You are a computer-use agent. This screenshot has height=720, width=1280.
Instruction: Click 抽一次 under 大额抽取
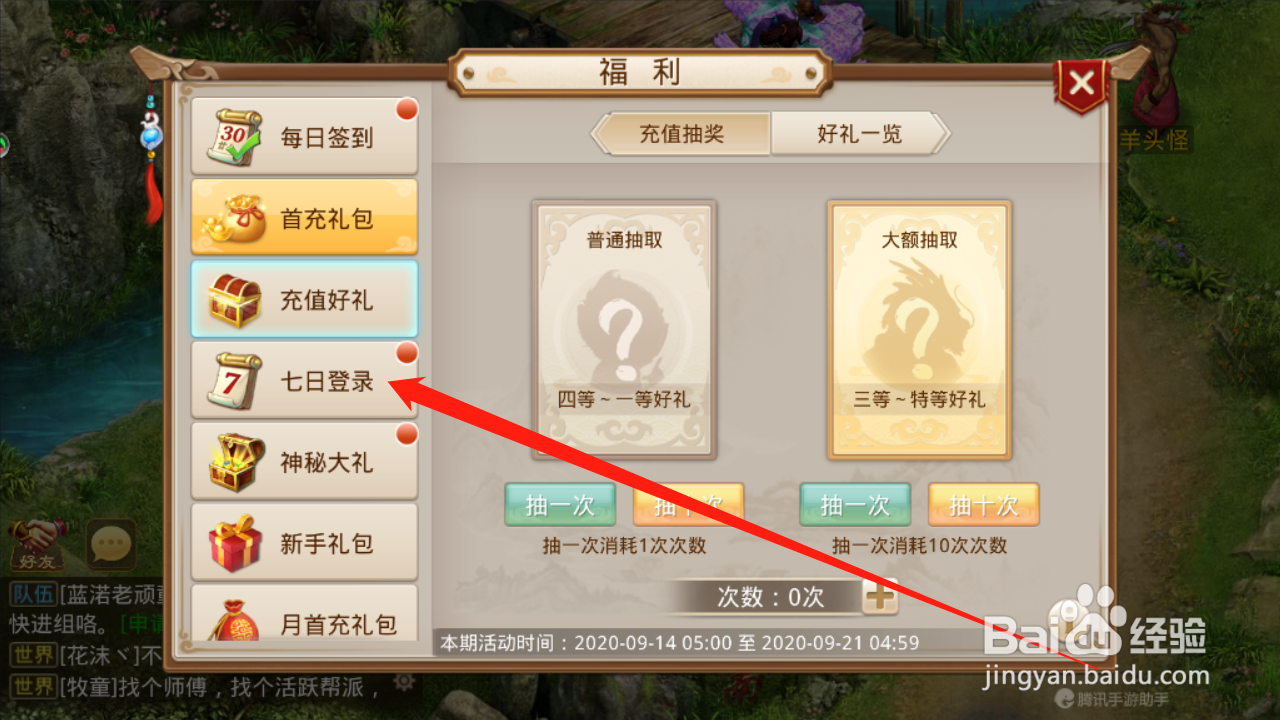pos(855,505)
